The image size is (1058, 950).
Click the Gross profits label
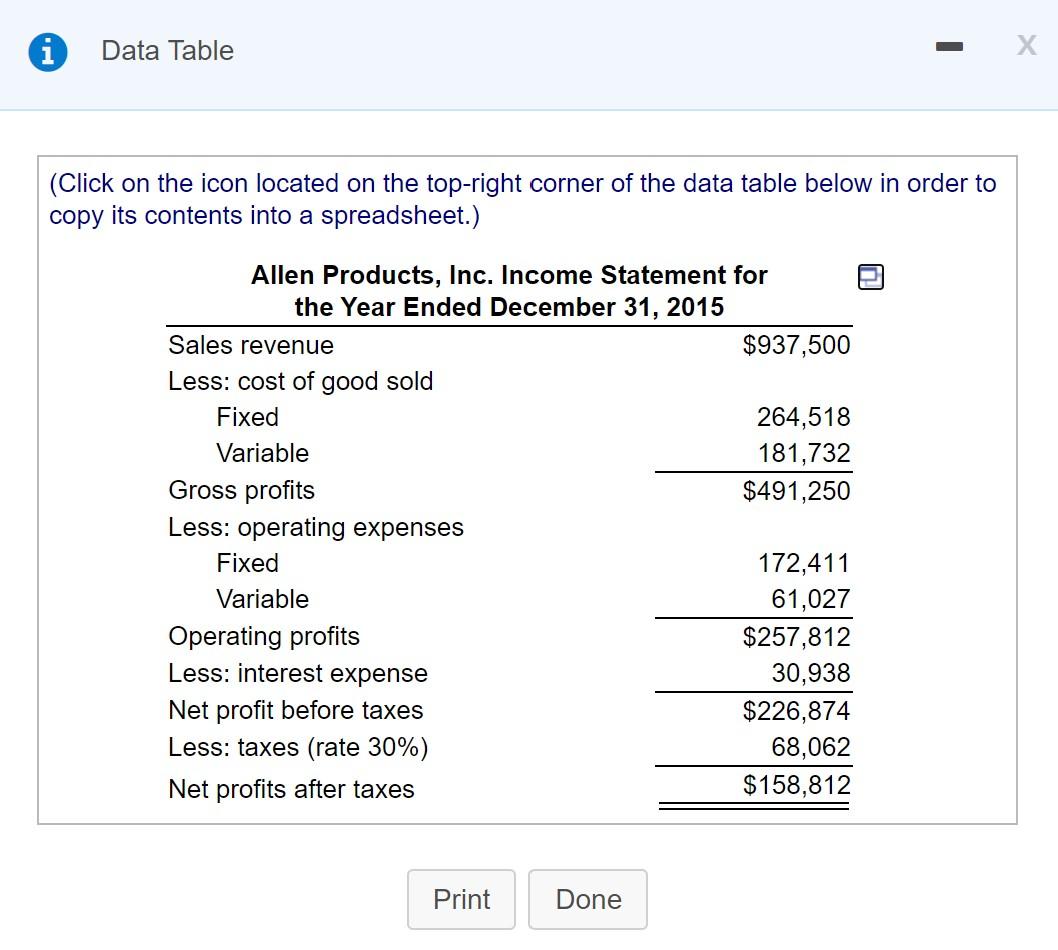tap(242, 491)
